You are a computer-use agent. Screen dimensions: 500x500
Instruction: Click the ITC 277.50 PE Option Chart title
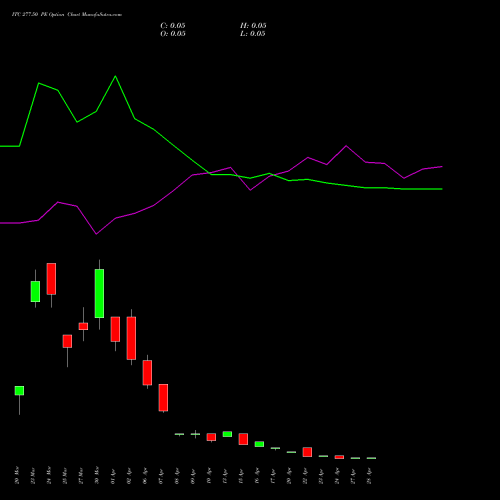[x=67, y=15]
